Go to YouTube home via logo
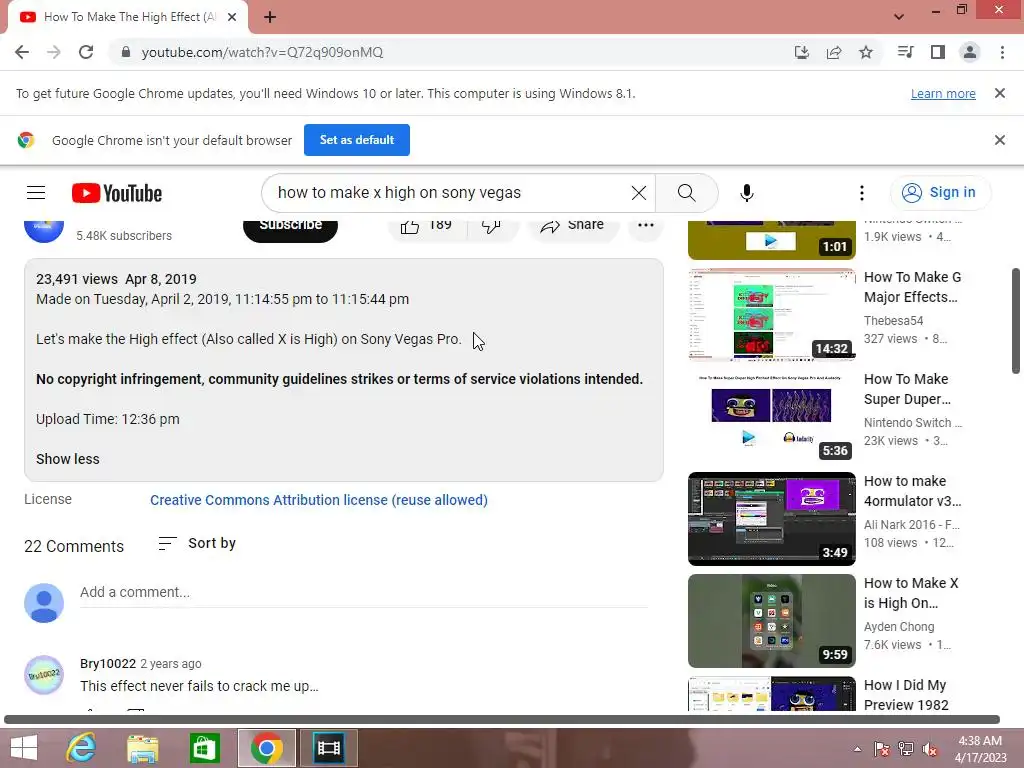Viewport: 1024px width, 768px height. [x=117, y=193]
